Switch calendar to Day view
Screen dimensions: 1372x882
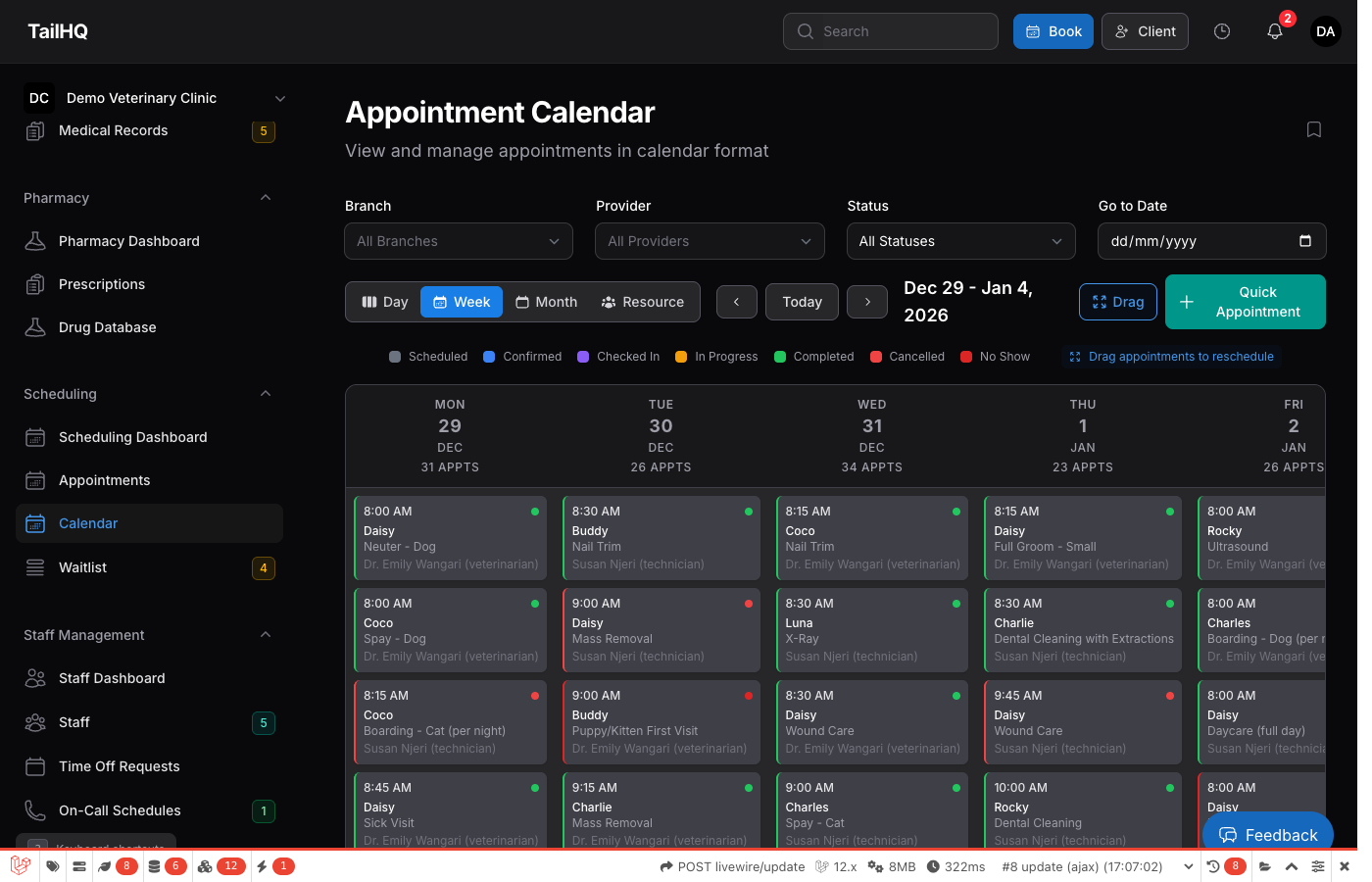[384, 302]
